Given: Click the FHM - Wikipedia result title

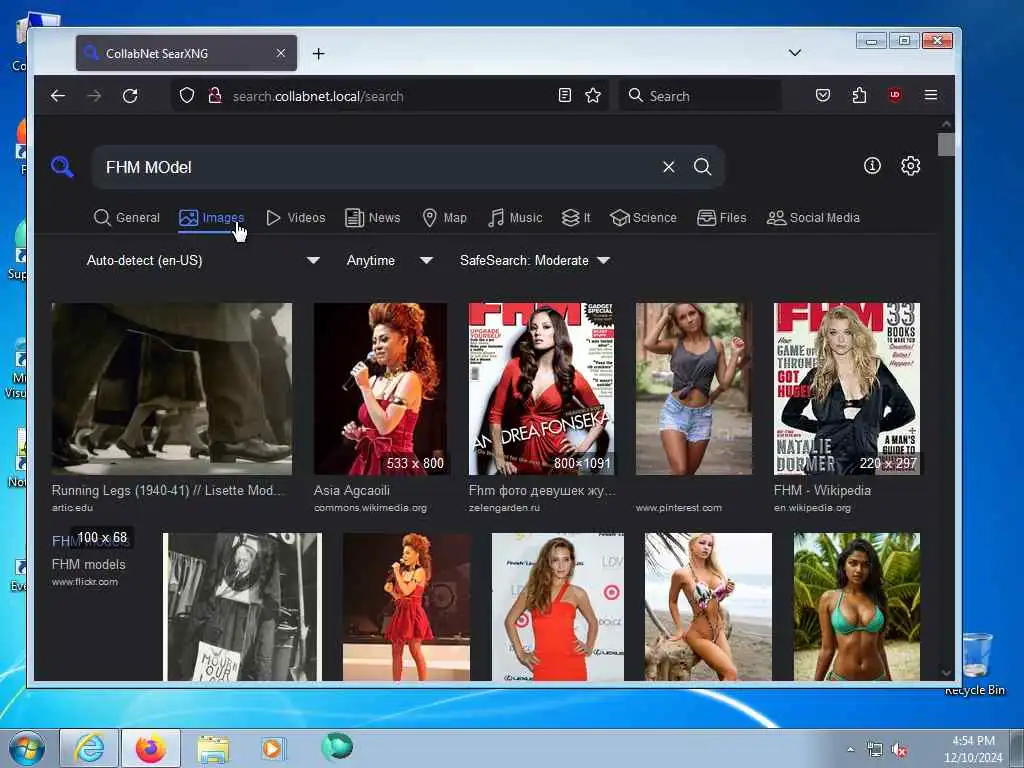Looking at the screenshot, I should coord(822,490).
